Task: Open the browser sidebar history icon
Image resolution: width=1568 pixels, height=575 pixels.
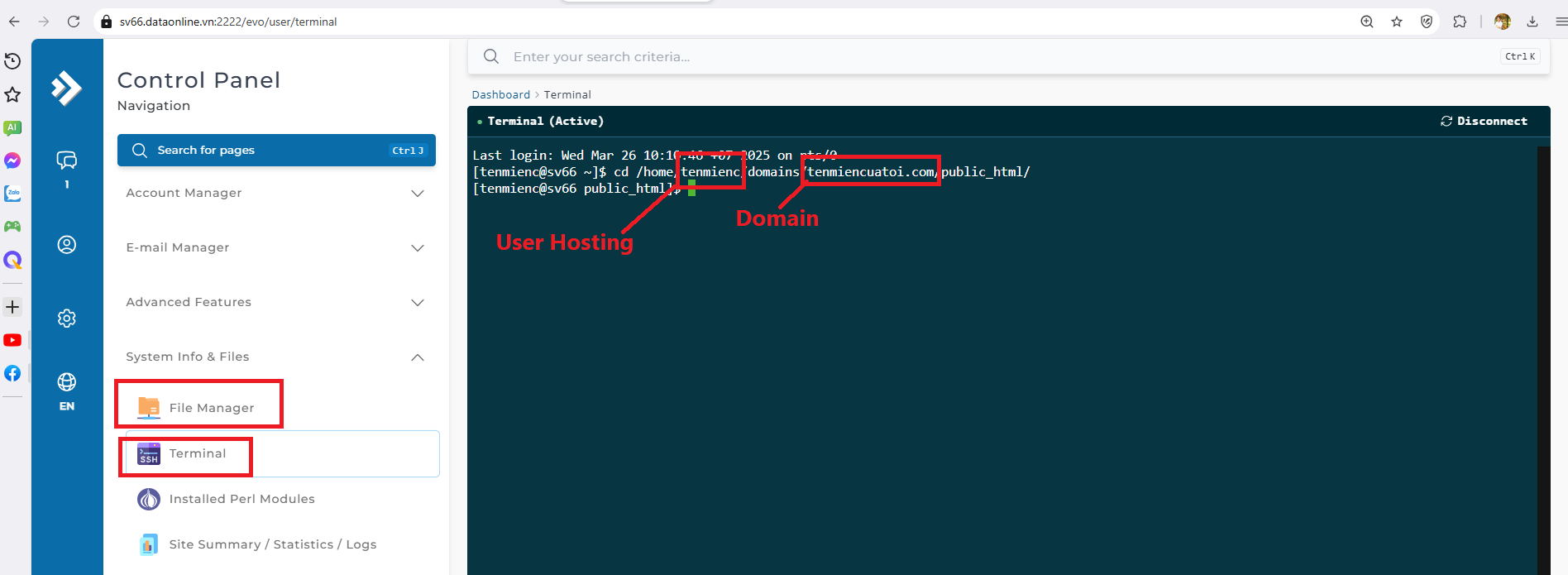Action: 12,60
